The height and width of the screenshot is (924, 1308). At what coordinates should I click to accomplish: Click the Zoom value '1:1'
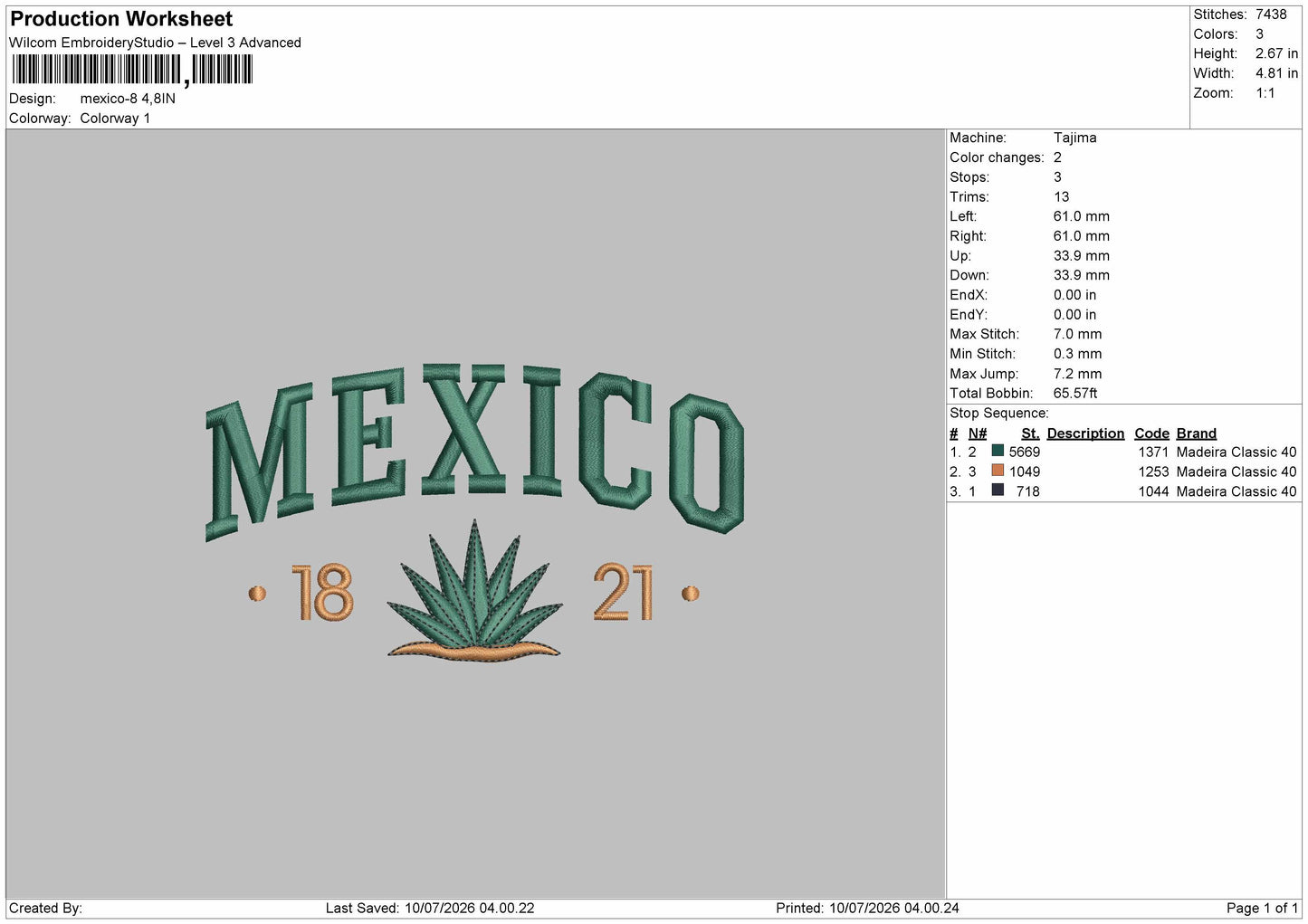pyautogui.click(x=1265, y=93)
